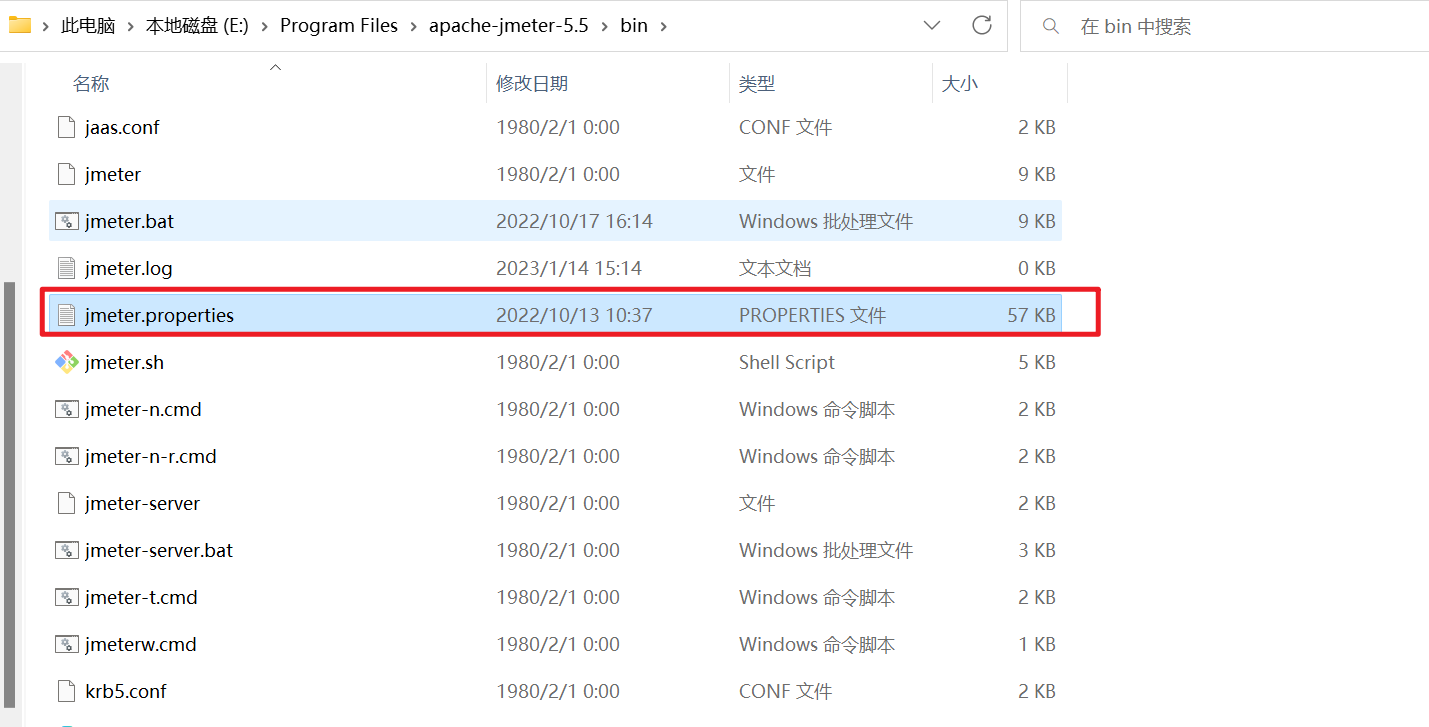Click the jmeter file icon

66,174
